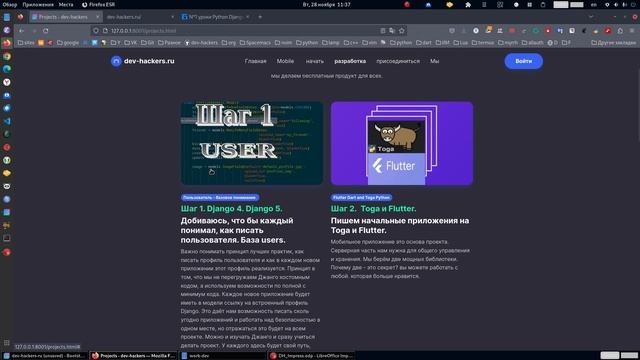640x360 pixels.
Task: Open the translate page icon in address bar
Action: pyautogui.click(x=392, y=31)
